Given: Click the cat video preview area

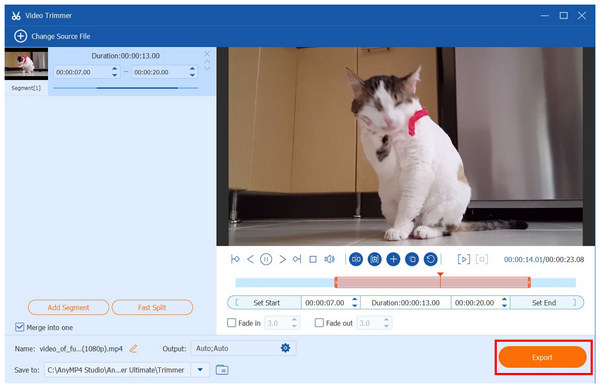Looking at the screenshot, I should point(406,146).
